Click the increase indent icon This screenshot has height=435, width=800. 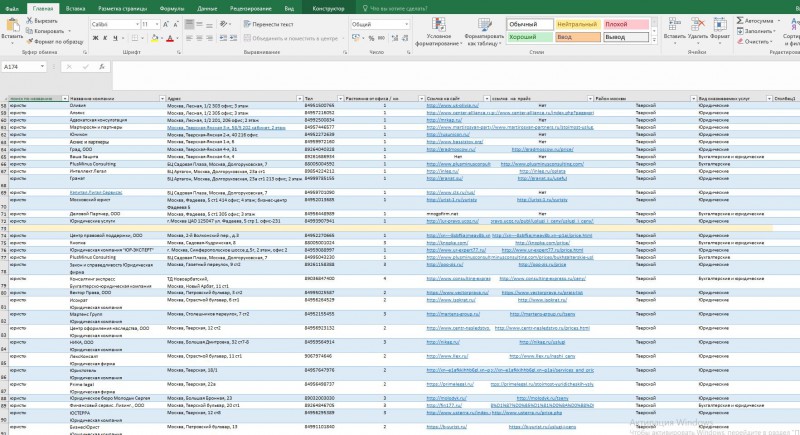[234, 38]
